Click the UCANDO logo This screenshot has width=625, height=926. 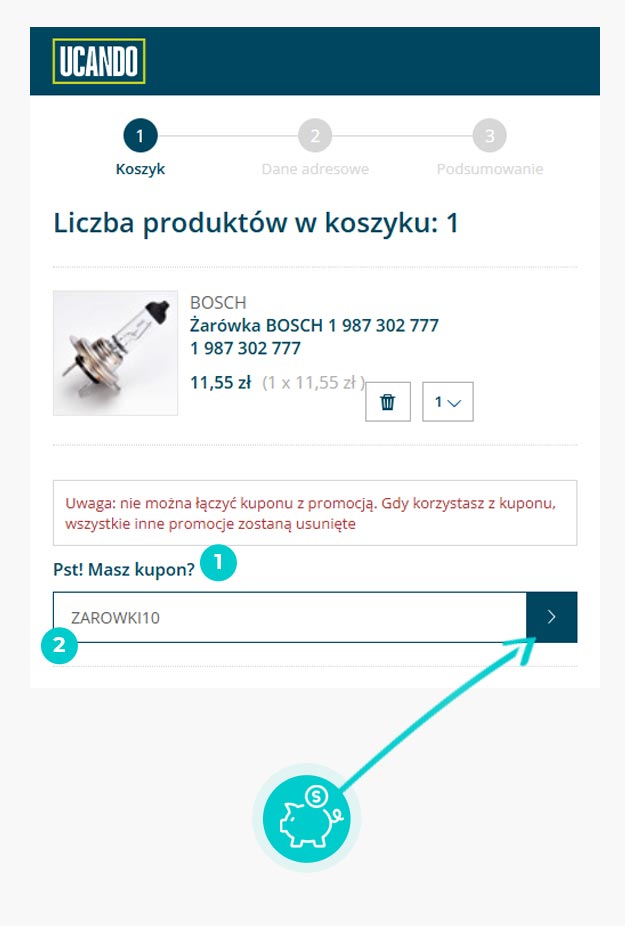pos(99,61)
